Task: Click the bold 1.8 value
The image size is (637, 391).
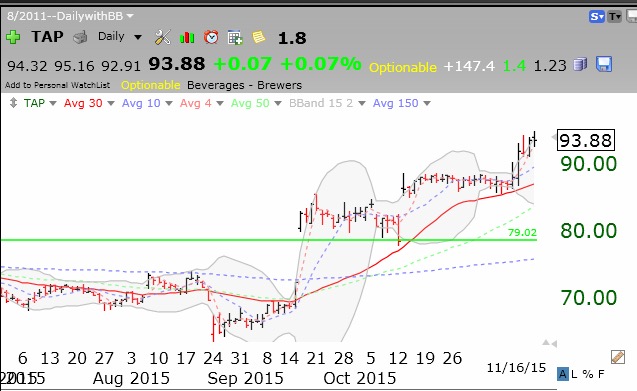Action: click(292, 38)
